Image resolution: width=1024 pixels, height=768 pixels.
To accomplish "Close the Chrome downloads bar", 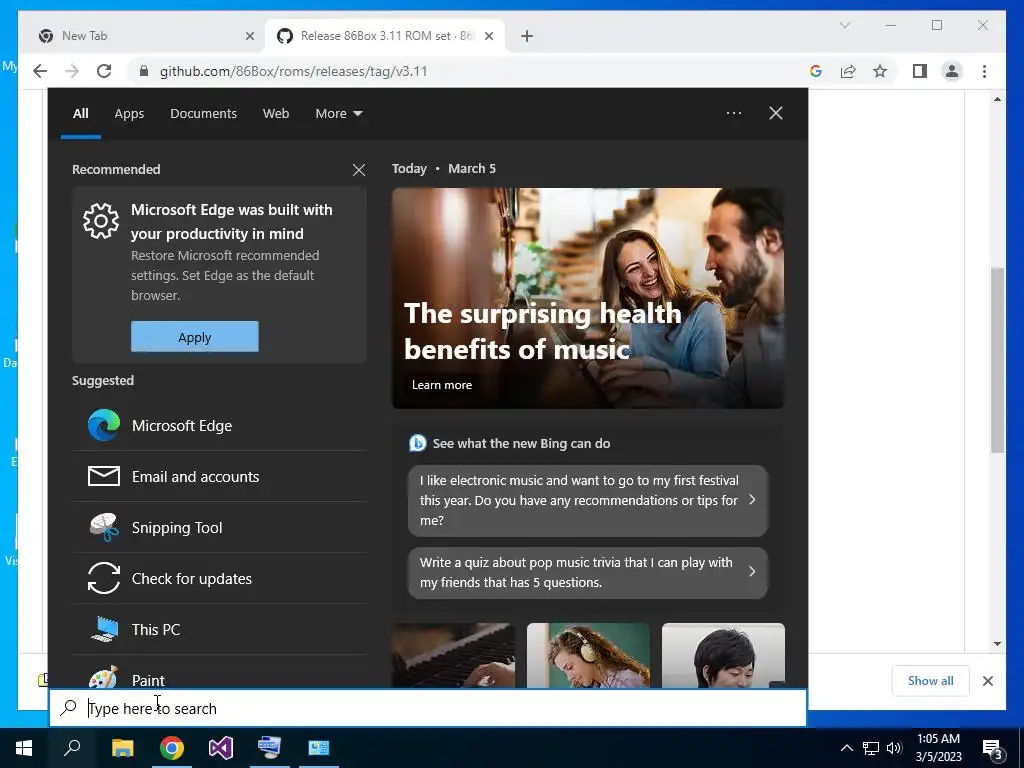I will [987, 681].
